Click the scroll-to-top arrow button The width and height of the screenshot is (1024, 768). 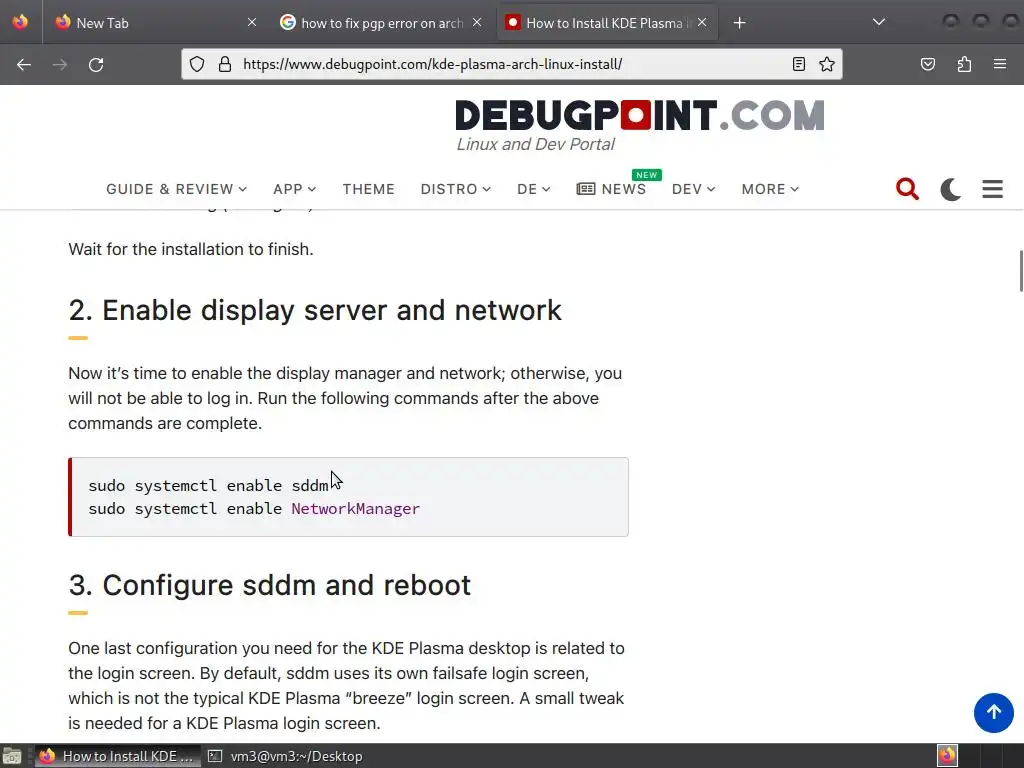click(x=993, y=712)
